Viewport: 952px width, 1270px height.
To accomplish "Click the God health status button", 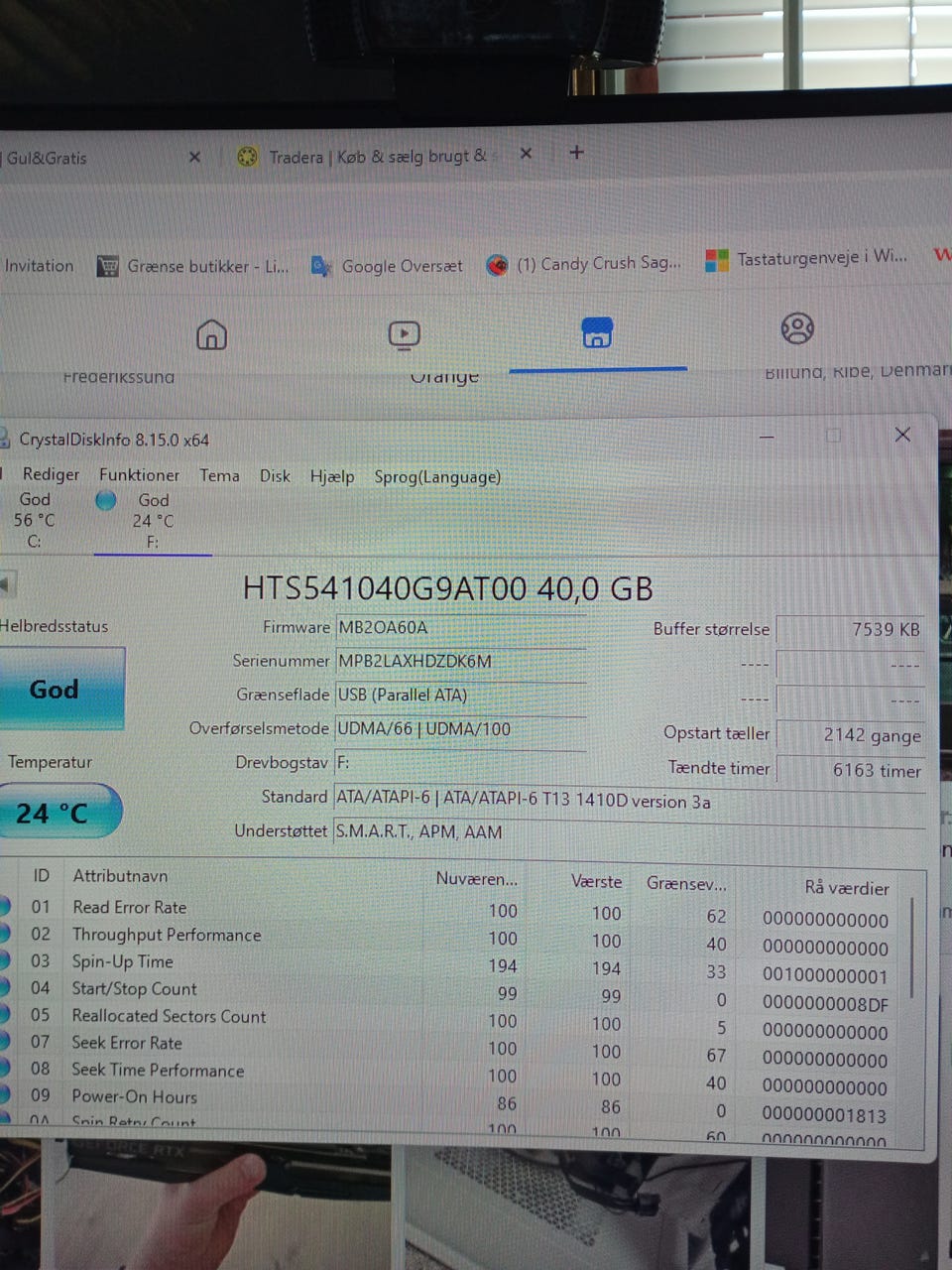I will pos(61,689).
